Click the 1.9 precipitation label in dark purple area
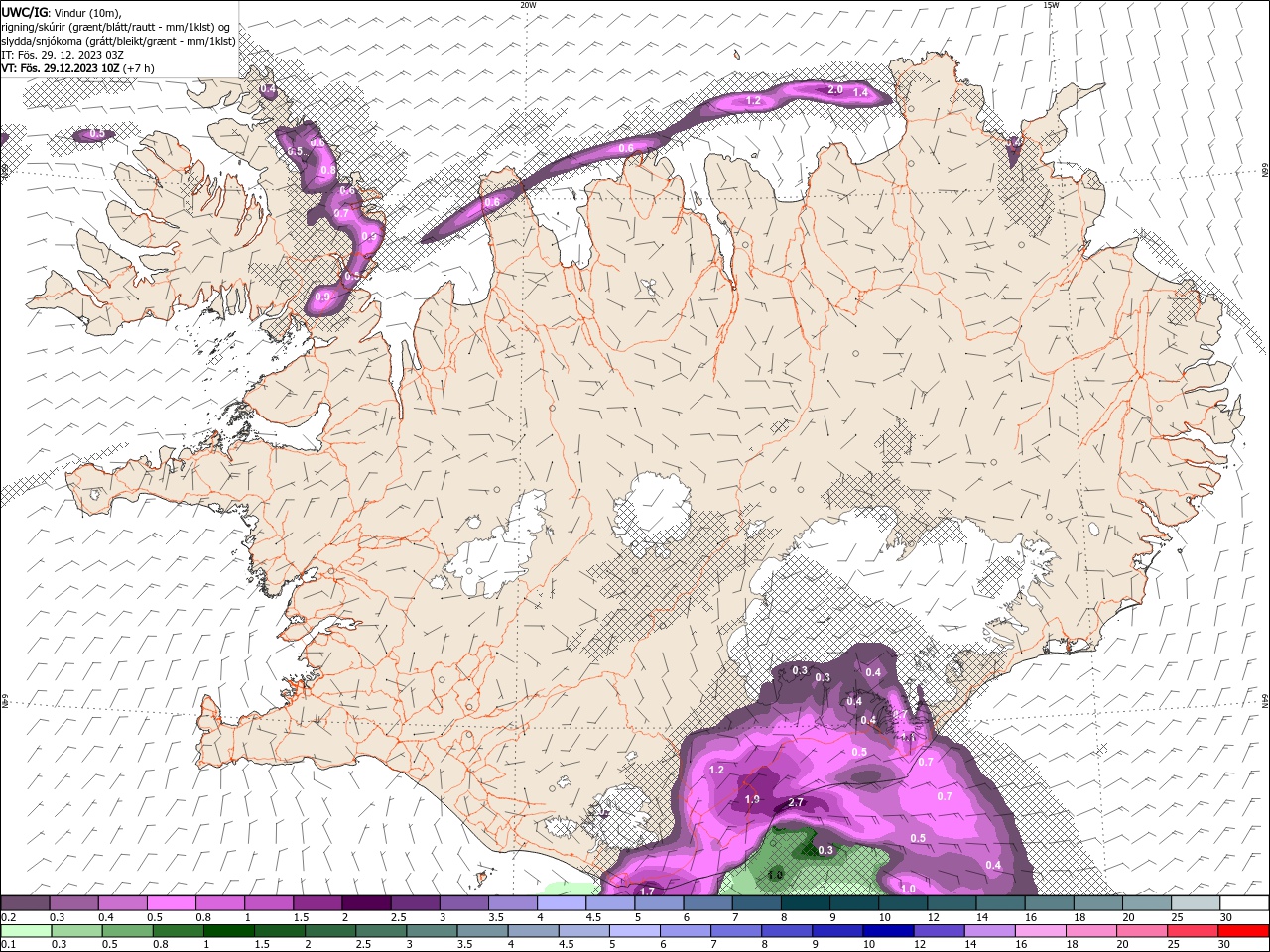Screen dimensions: 1270x952 click(x=752, y=800)
